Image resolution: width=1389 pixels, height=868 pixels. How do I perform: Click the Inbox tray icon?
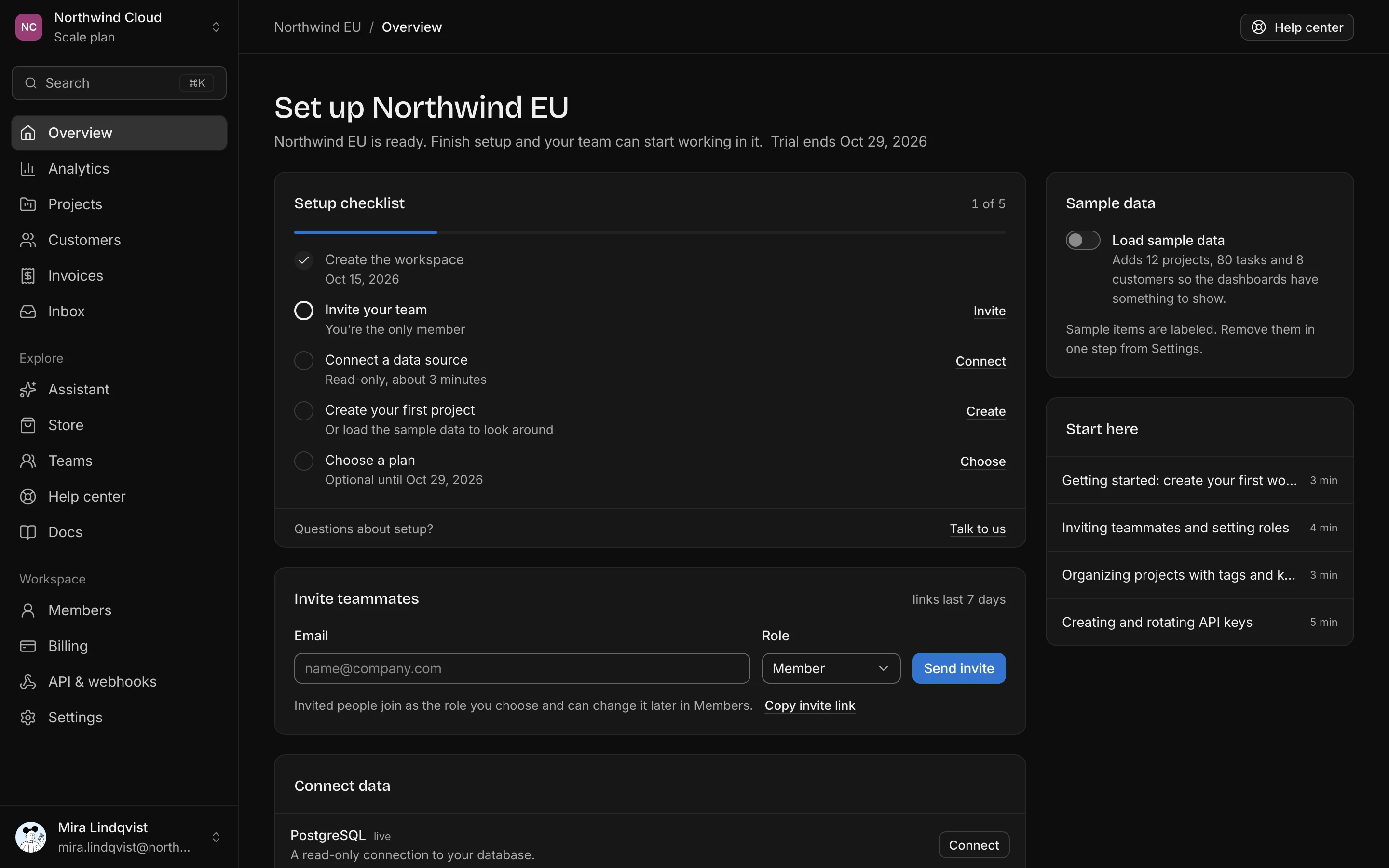click(28, 311)
